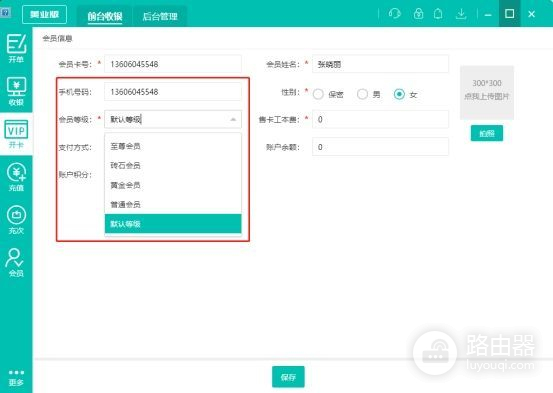Focus the 手机号码 input field
Image resolution: width=553 pixels, height=393 pixels.
pyautogui.click(x=173, y=92)
